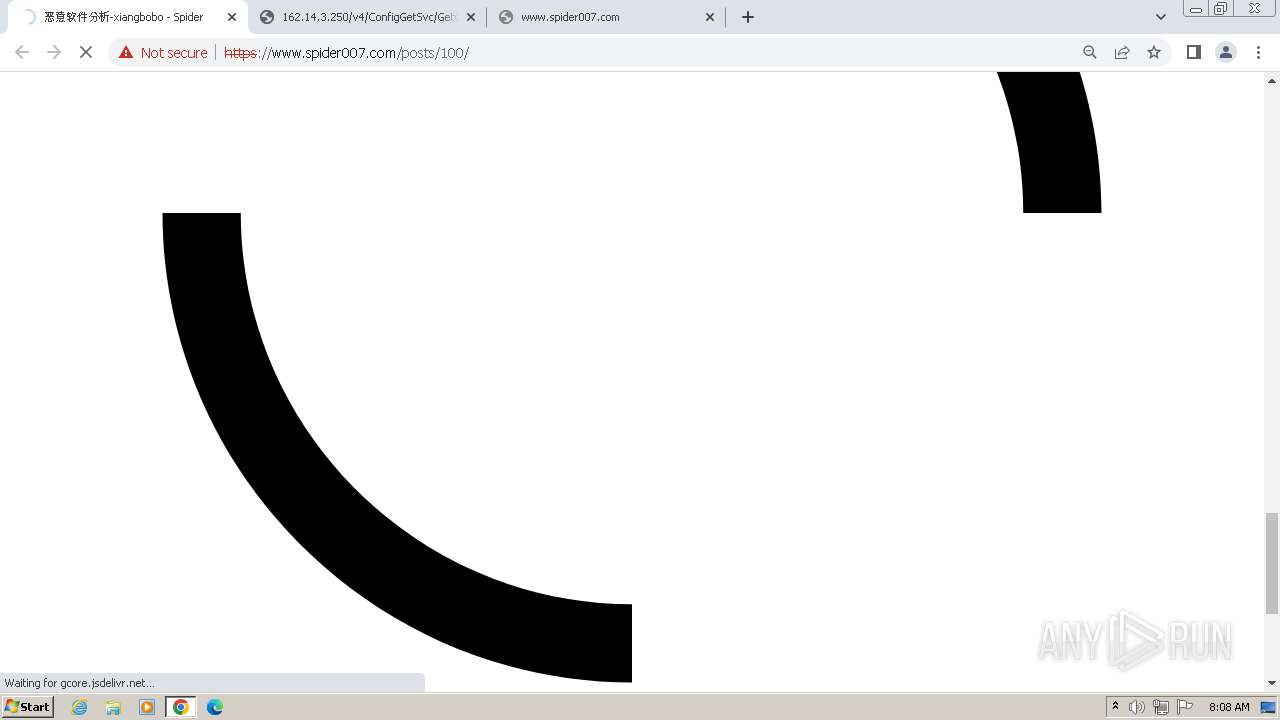The image size is (1280, 720).
Task: Close the 162.14.3.250 tab
Action: (x=471, y=17)
